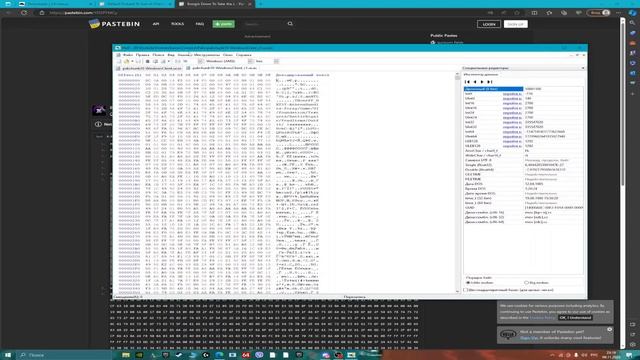Jump to first byte in data inspector
The height and width of the screenshot is (360, 640).
point(468,82)
